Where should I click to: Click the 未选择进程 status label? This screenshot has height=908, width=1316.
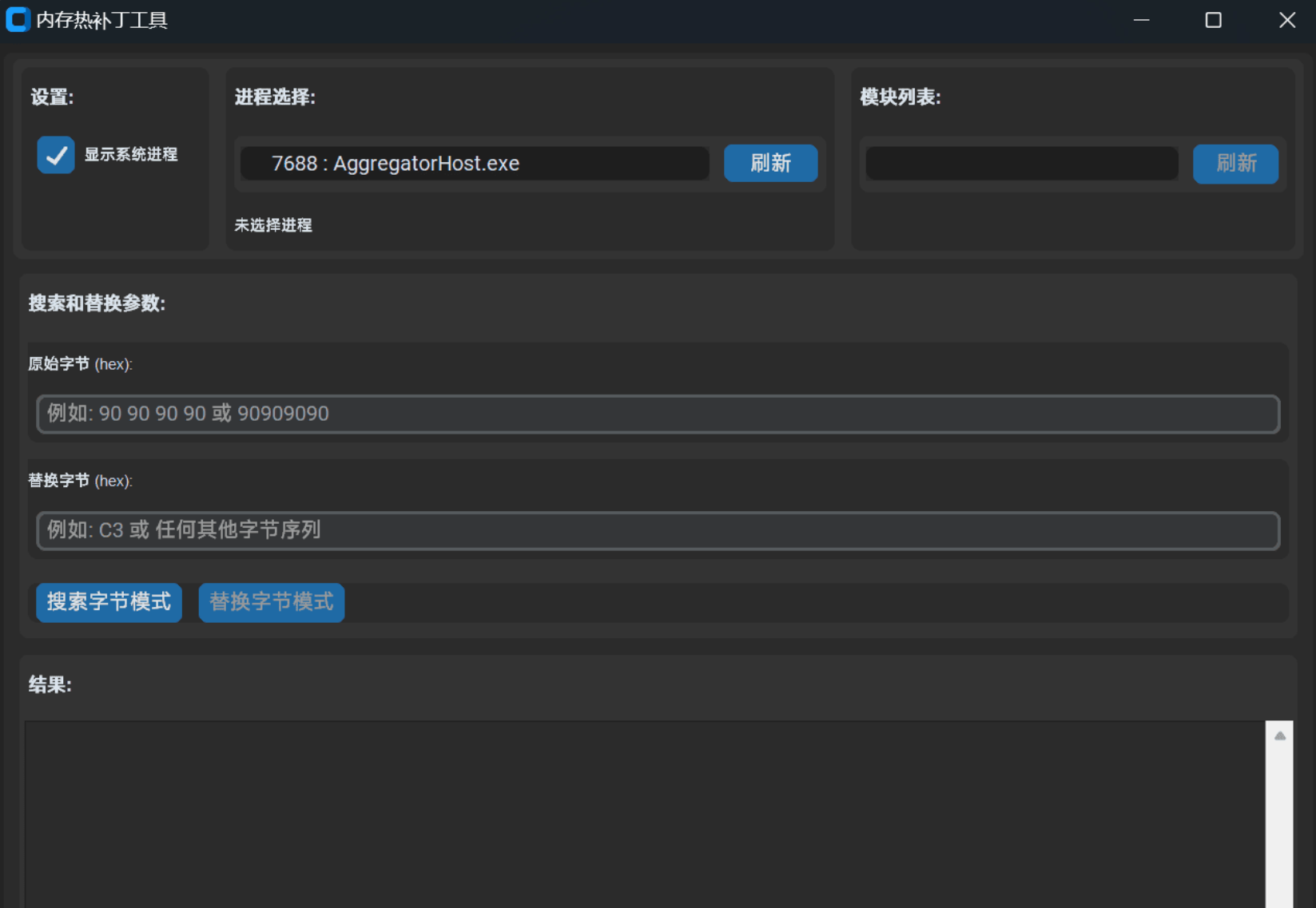point(273,225)
